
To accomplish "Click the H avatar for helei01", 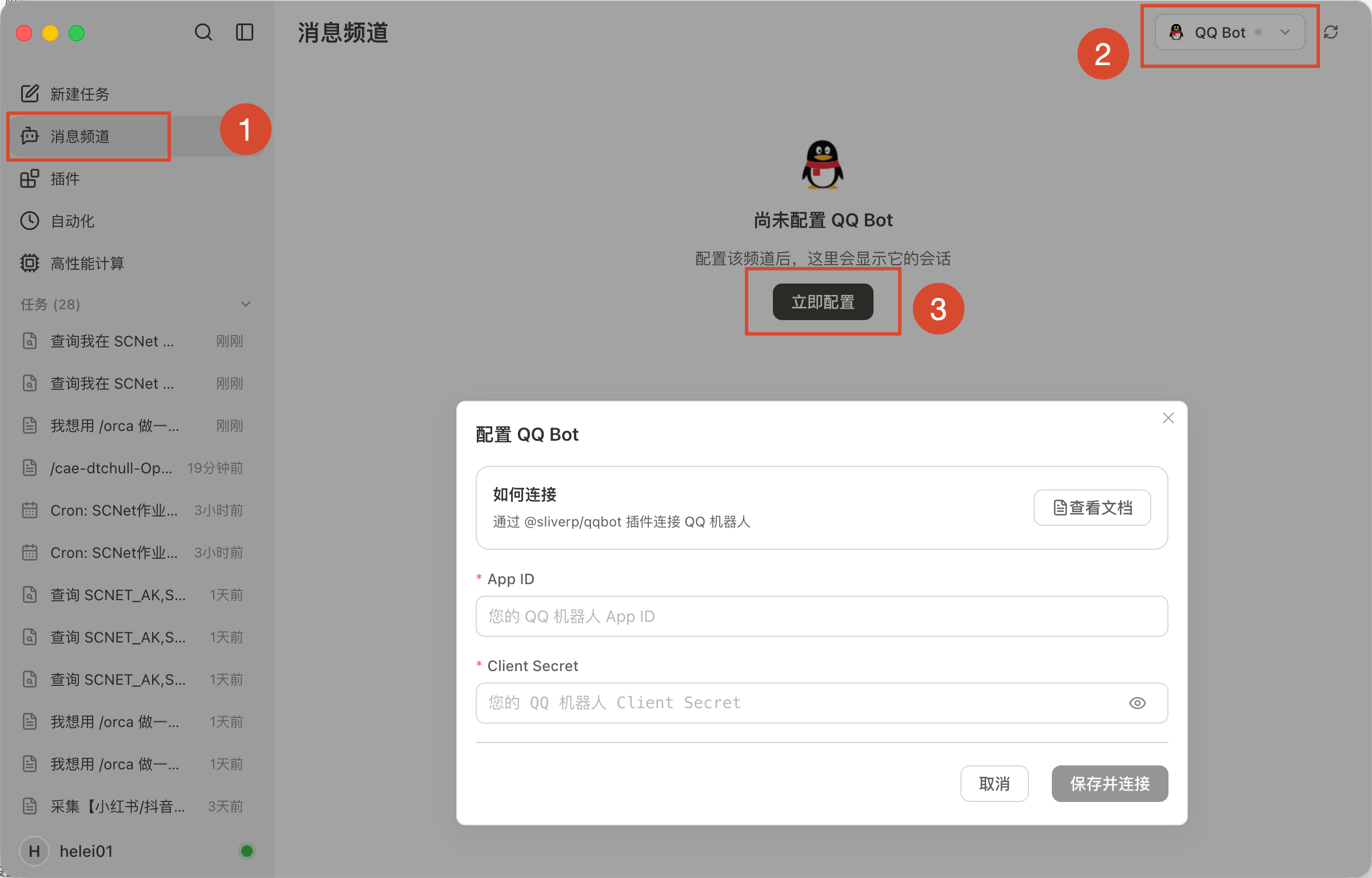I will [x=34, y=851].
